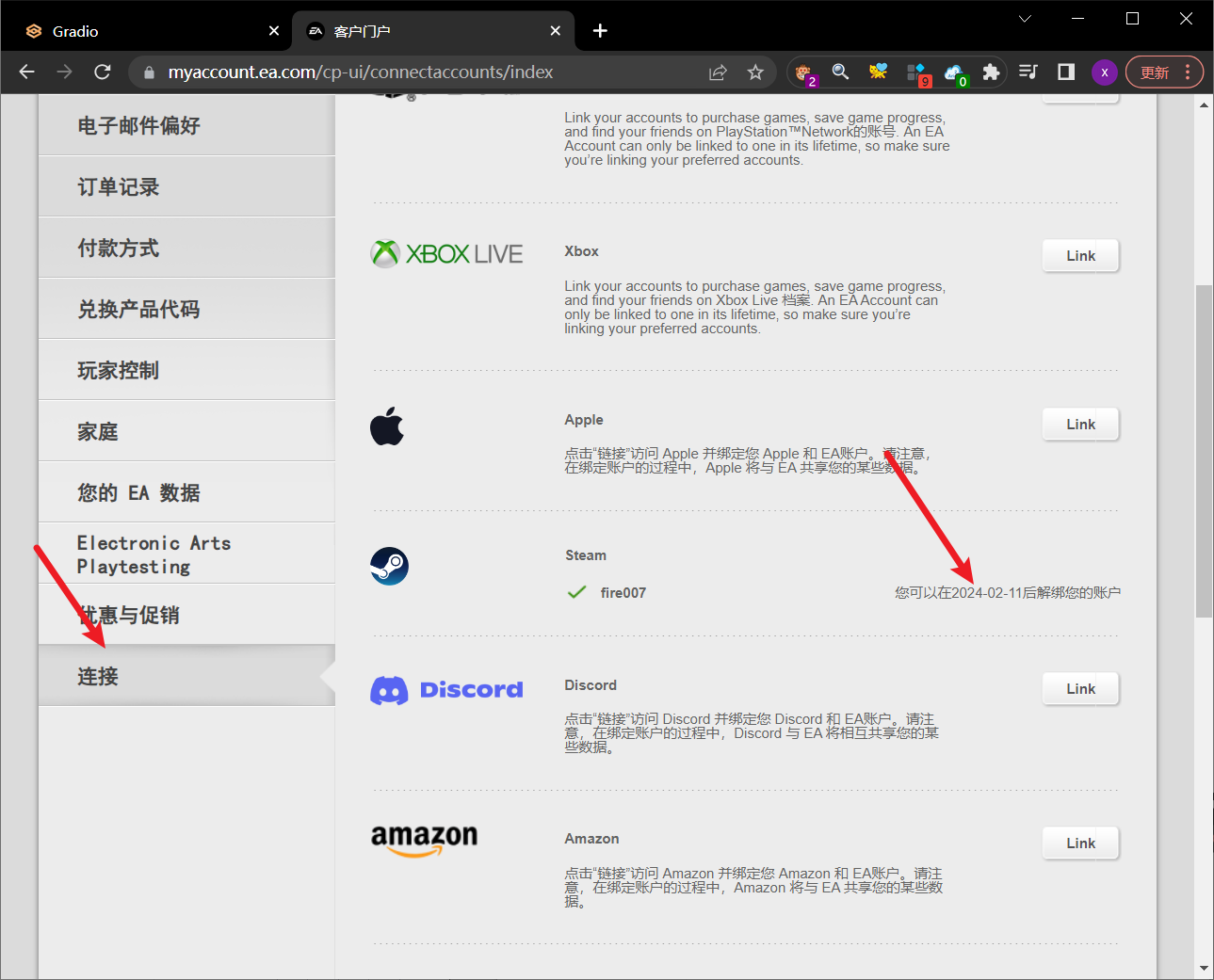The image size is (1214, 980).
Task: Select 家庭 in the sidebar
Action: pyautogui.click(x=186, y=431)
